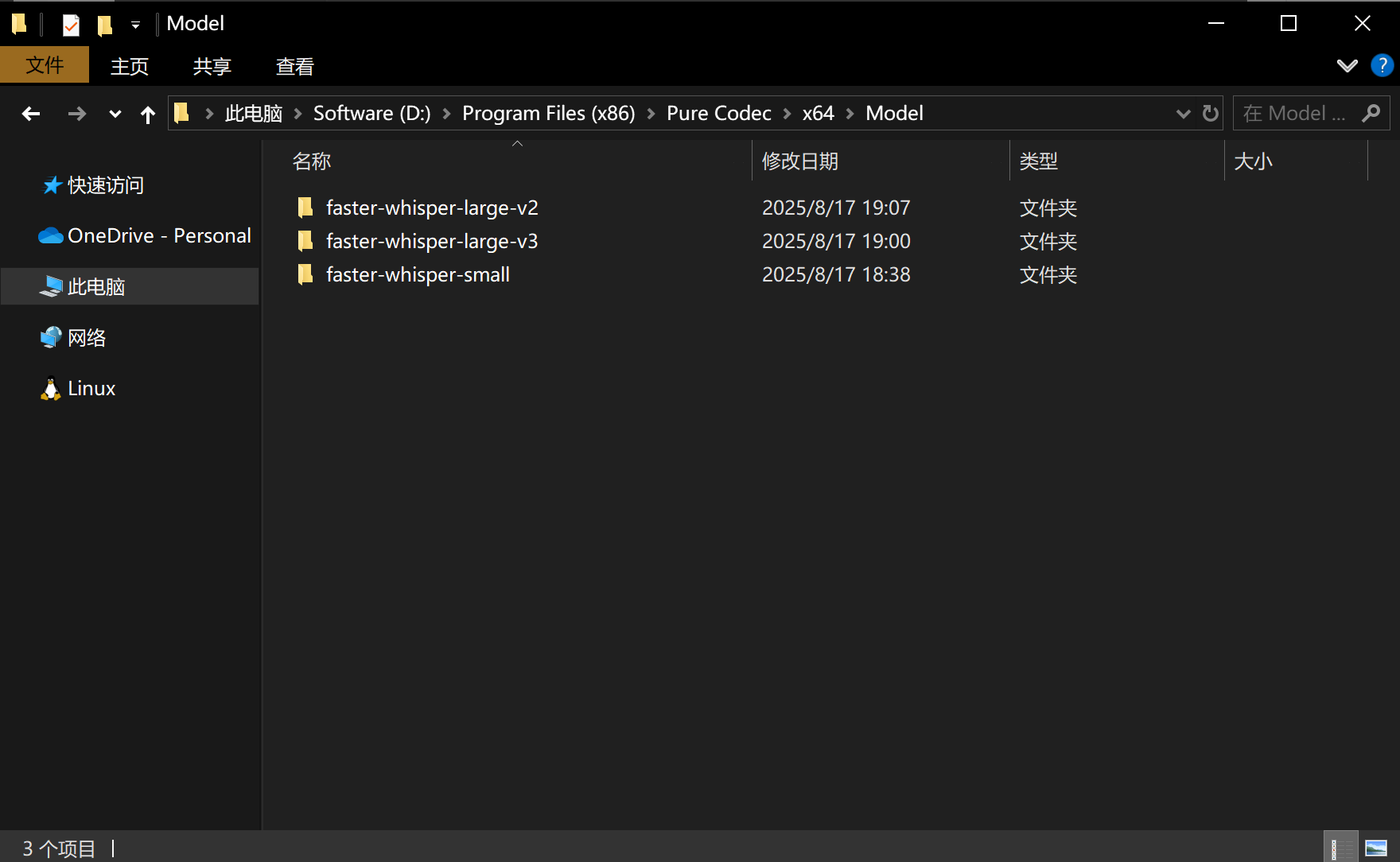1400x862 pixels.
Task: Click the 3 个项目 status text
Action: click(59, 848)
